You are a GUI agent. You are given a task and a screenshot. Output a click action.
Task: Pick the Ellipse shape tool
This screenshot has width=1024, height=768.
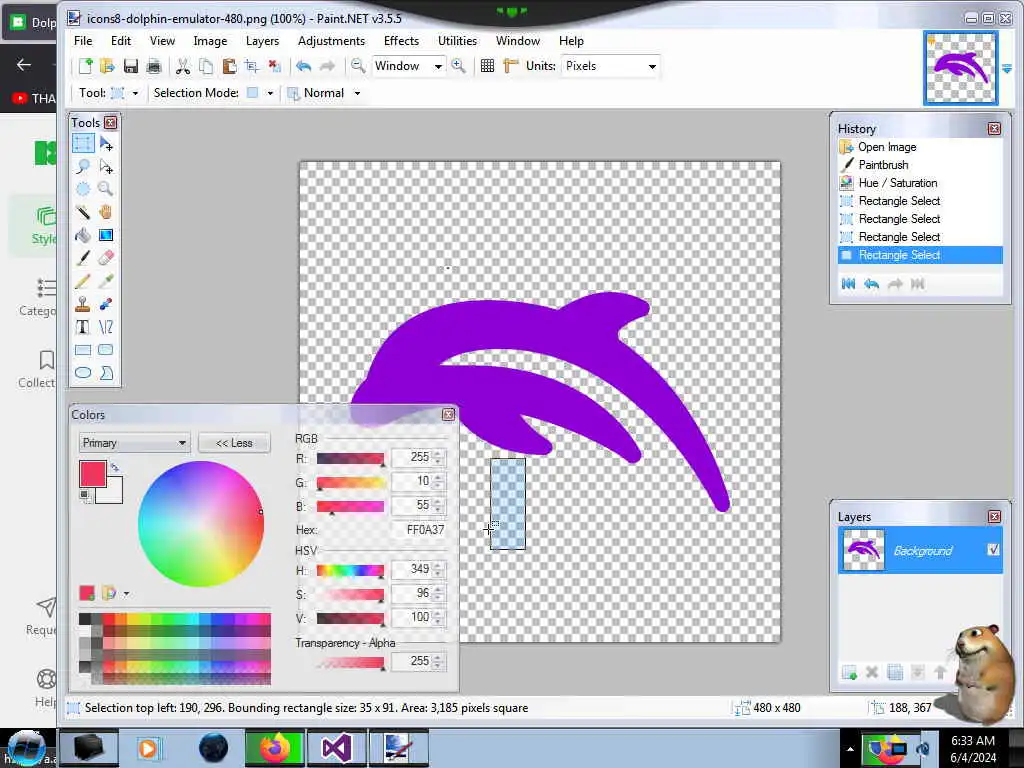(x=83, y=373)
